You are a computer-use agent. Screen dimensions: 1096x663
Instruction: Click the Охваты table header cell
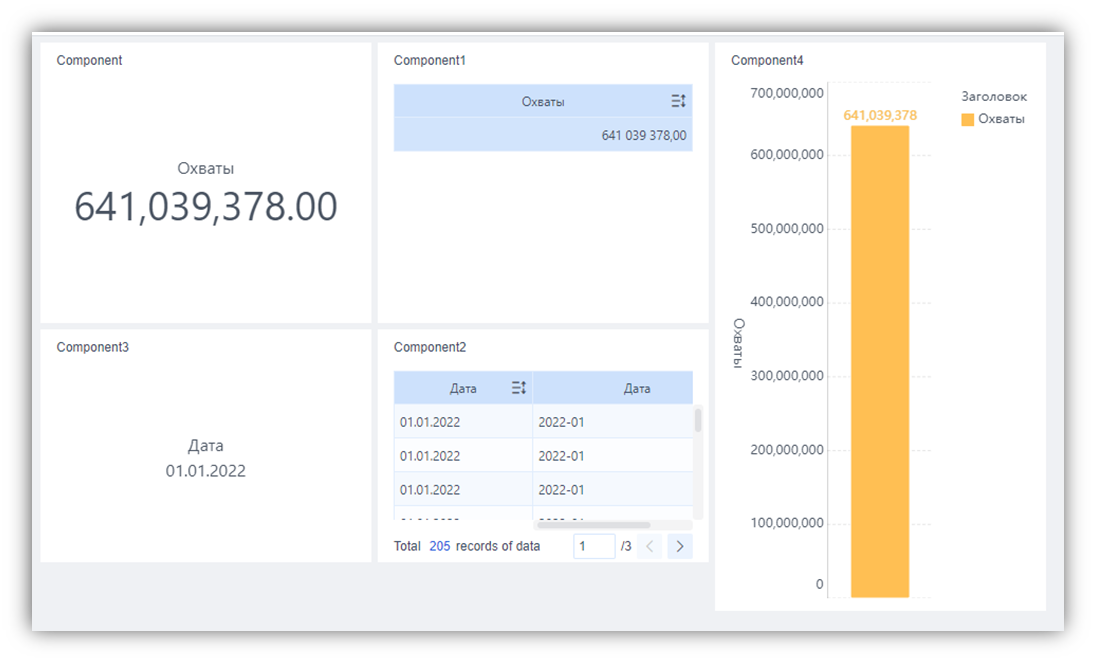[x=543, y=101]
